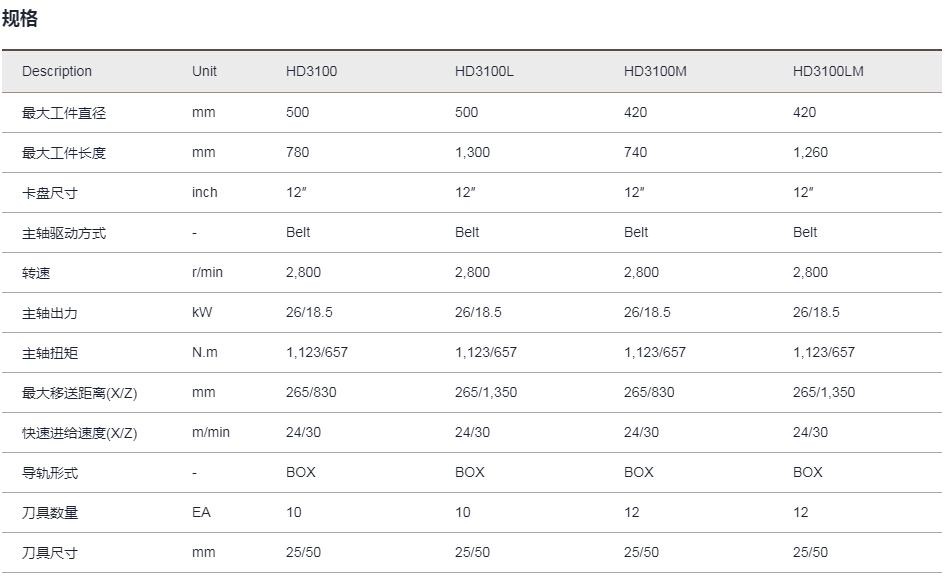Select the 卡盘尺寸 row label
This screenshot has height=578, width=947.
[50, 193]
